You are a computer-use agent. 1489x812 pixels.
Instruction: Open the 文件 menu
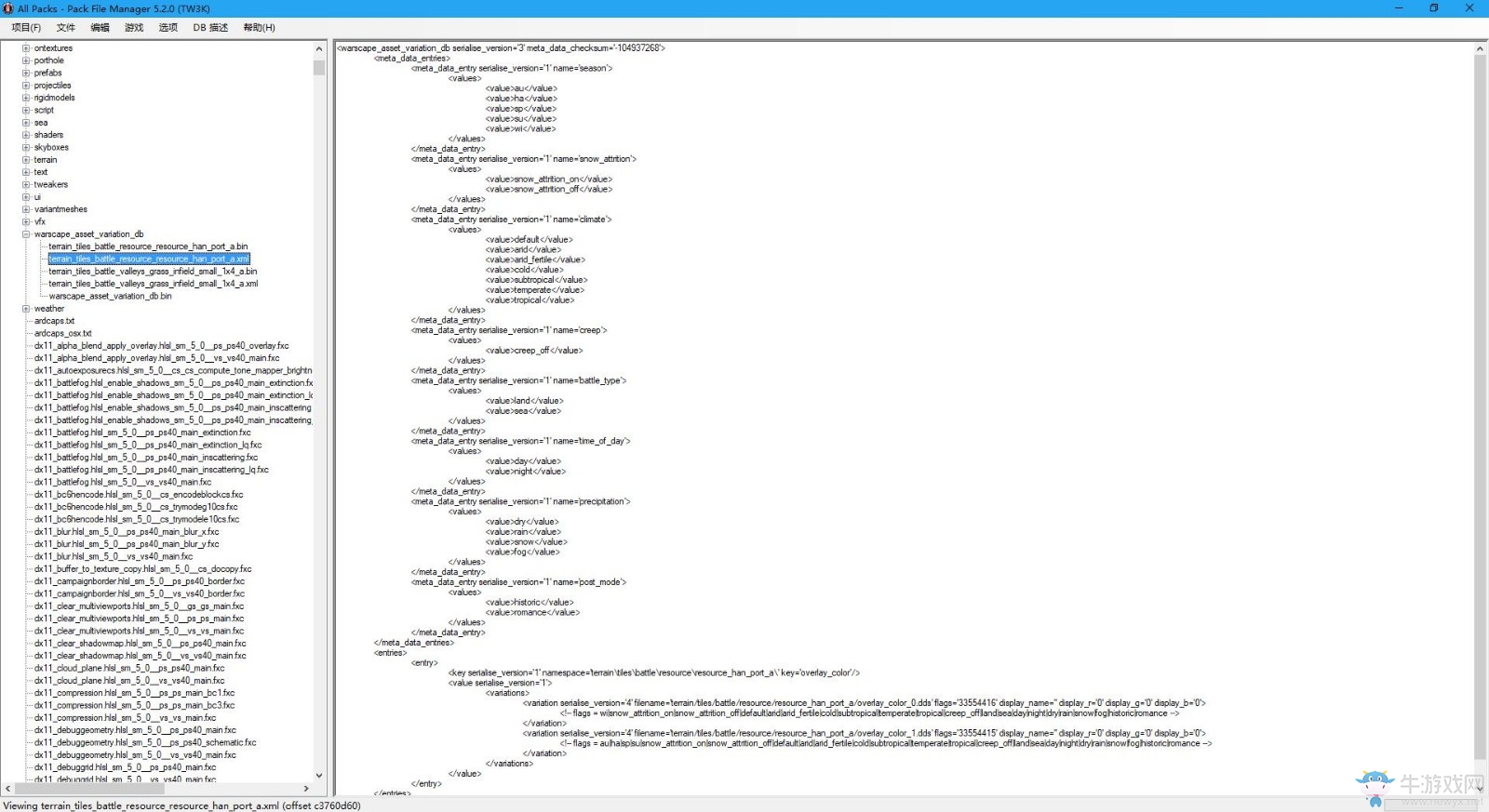click(66, 28)
